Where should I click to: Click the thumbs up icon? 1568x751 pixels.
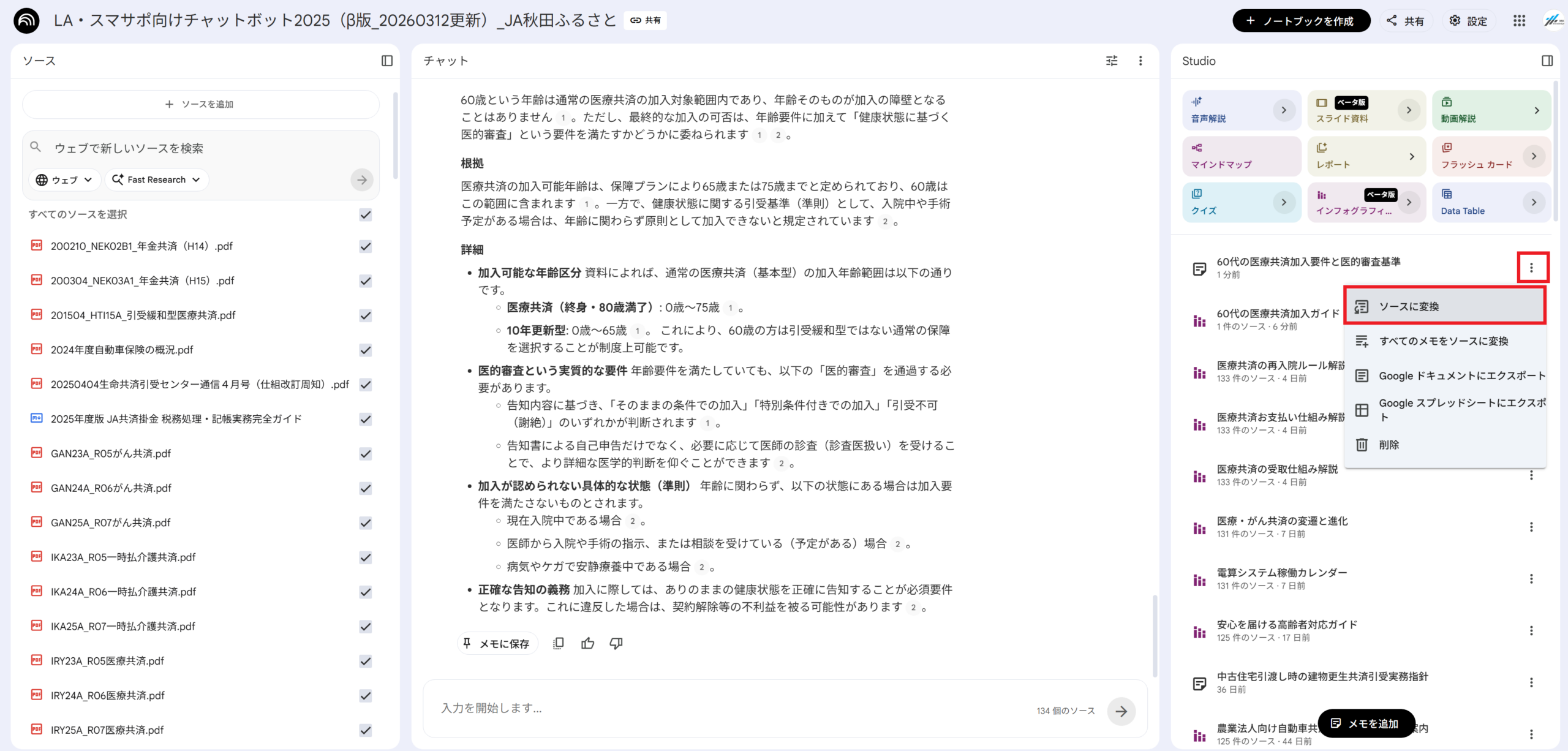(x=587, y=643)
